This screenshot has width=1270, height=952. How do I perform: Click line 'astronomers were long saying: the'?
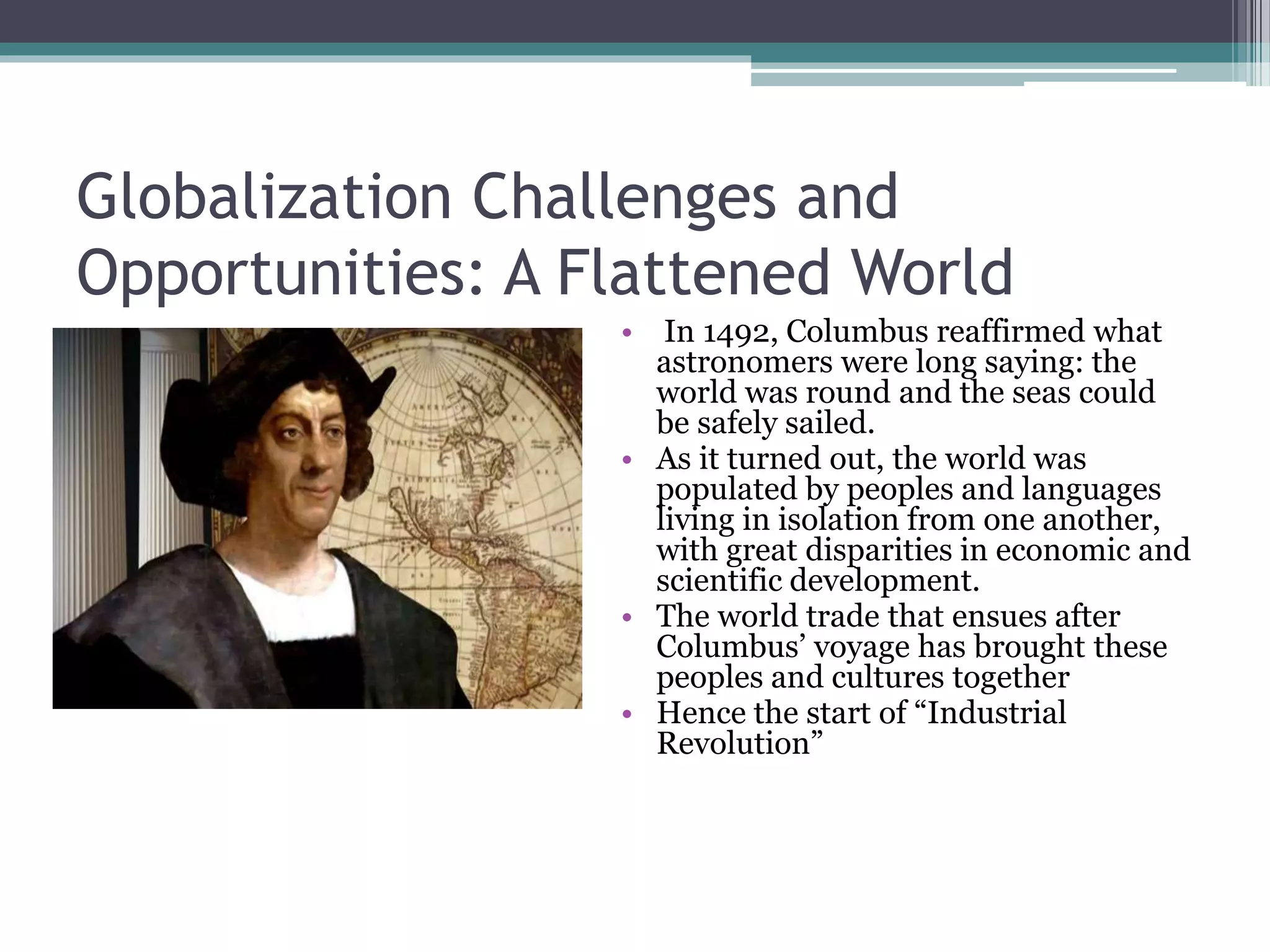click(896, 362)
